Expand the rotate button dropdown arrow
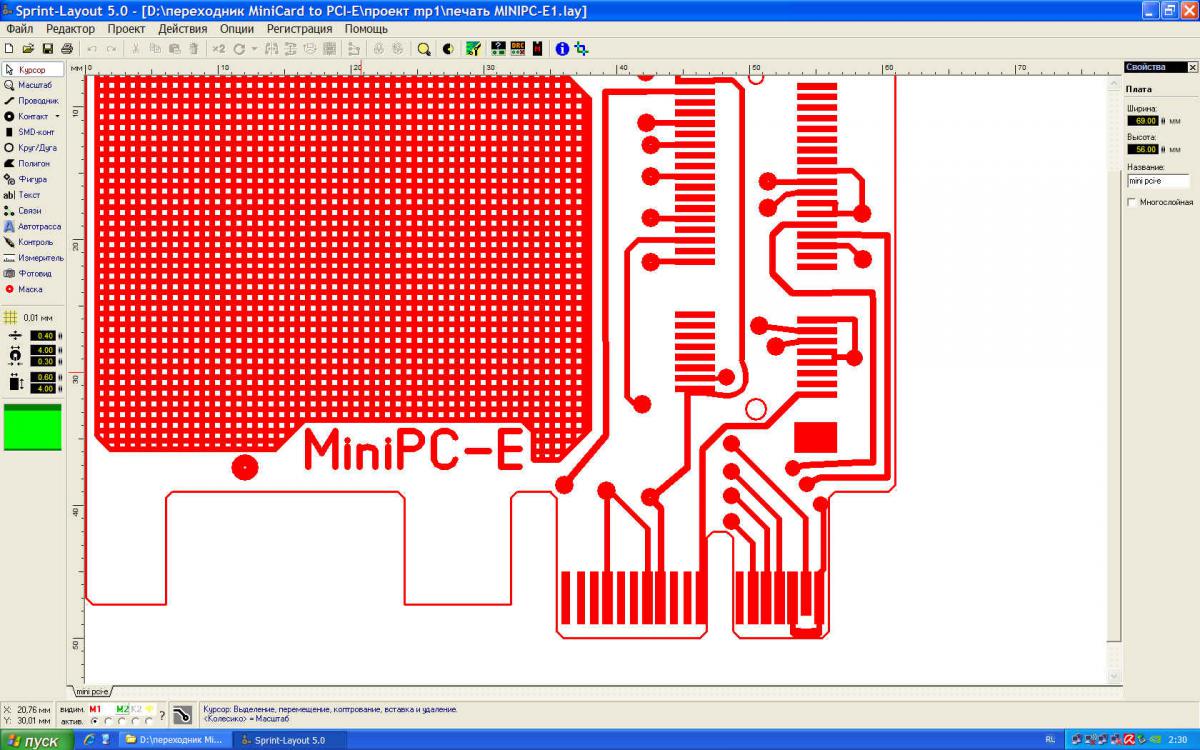 pyautogui.click(x=254, y=48)
